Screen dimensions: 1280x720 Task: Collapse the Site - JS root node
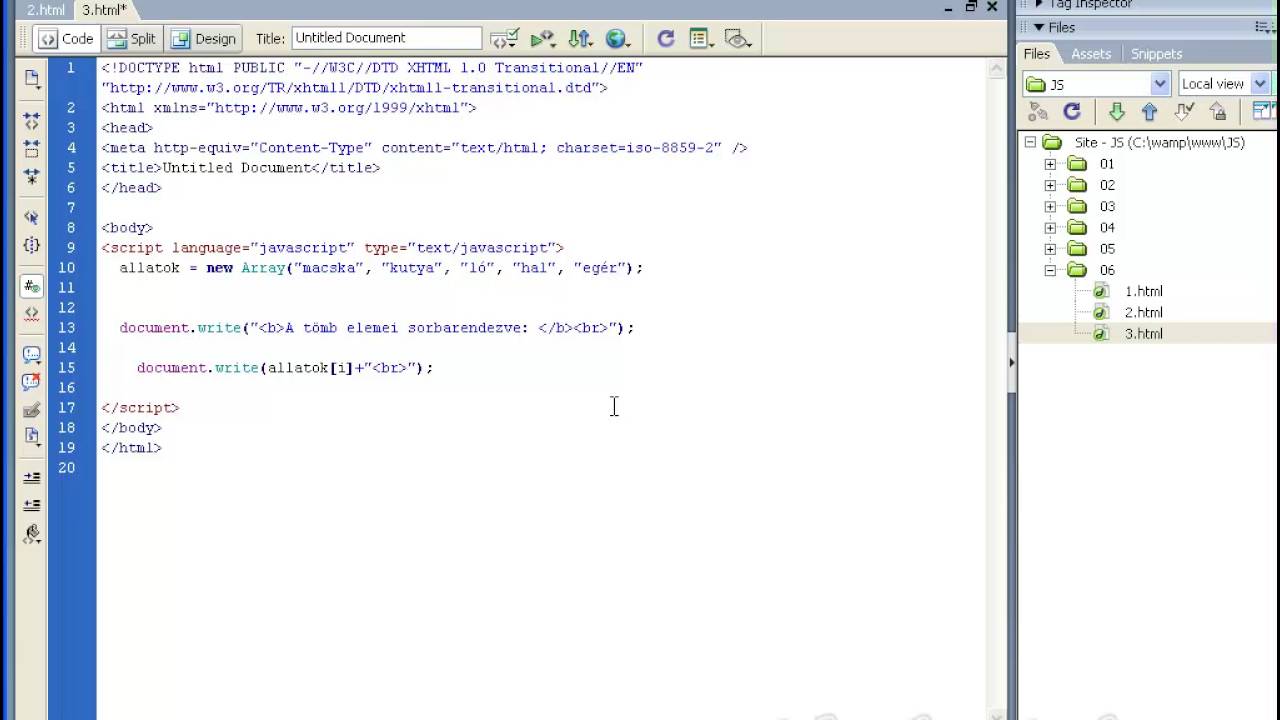pos(1030,143)
